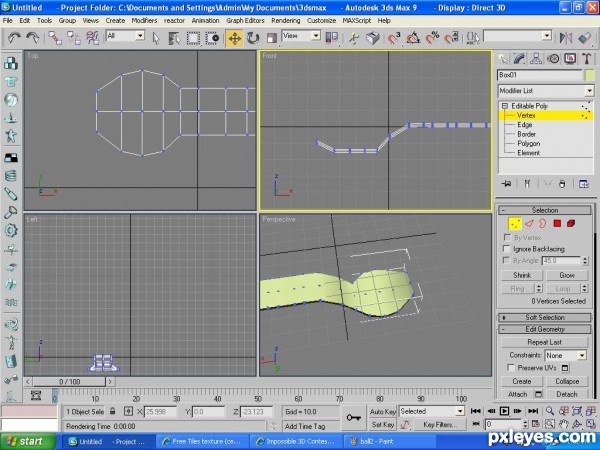
Task: Toggle Vertex sub-object selection icon
Action: (515, 223)
